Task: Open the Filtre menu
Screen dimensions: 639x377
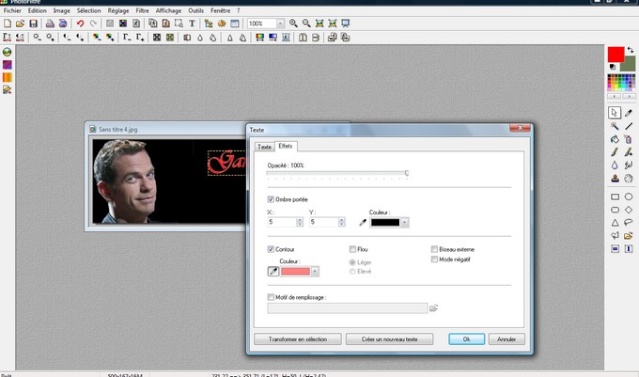Action: click(x=142, y=11)
